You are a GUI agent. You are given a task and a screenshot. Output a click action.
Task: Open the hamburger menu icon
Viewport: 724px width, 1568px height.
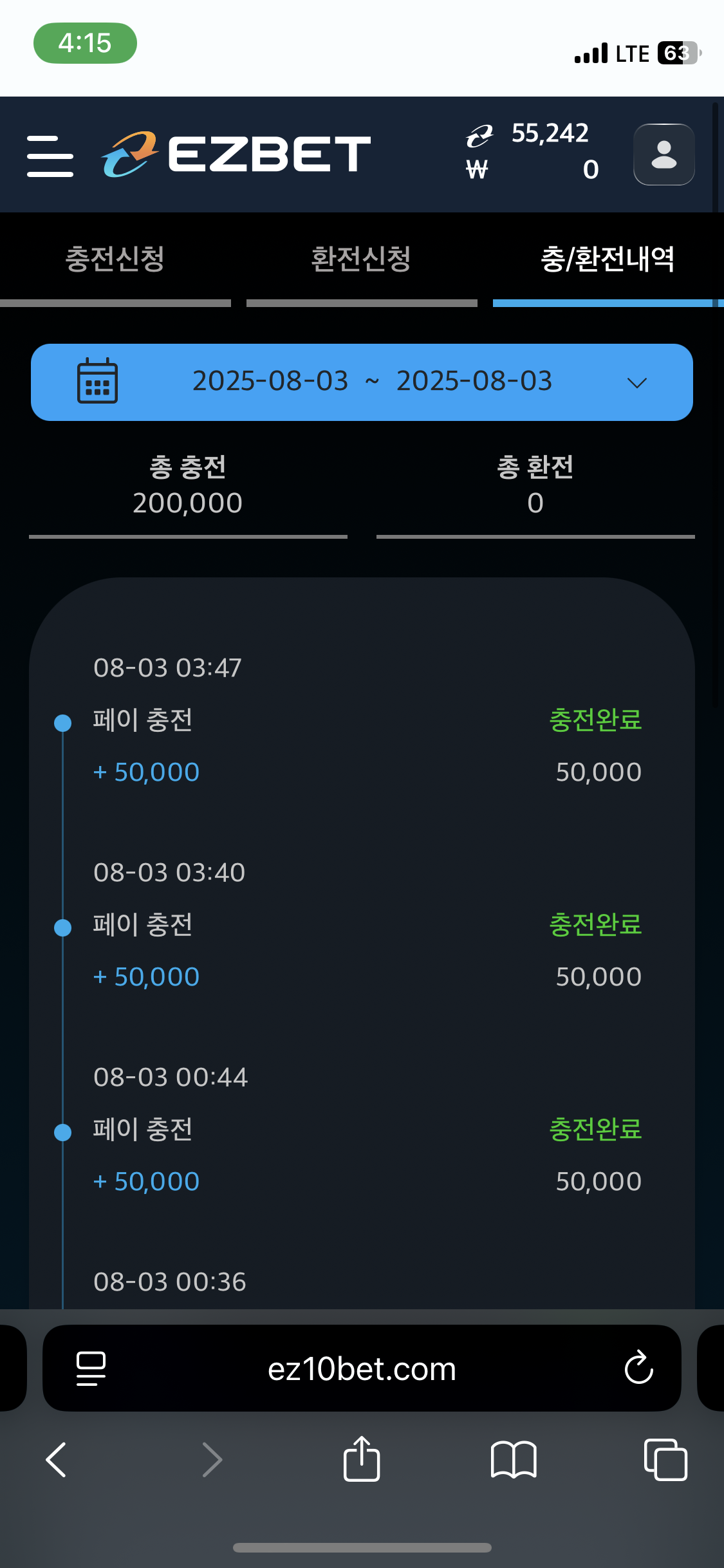[50, 156]
